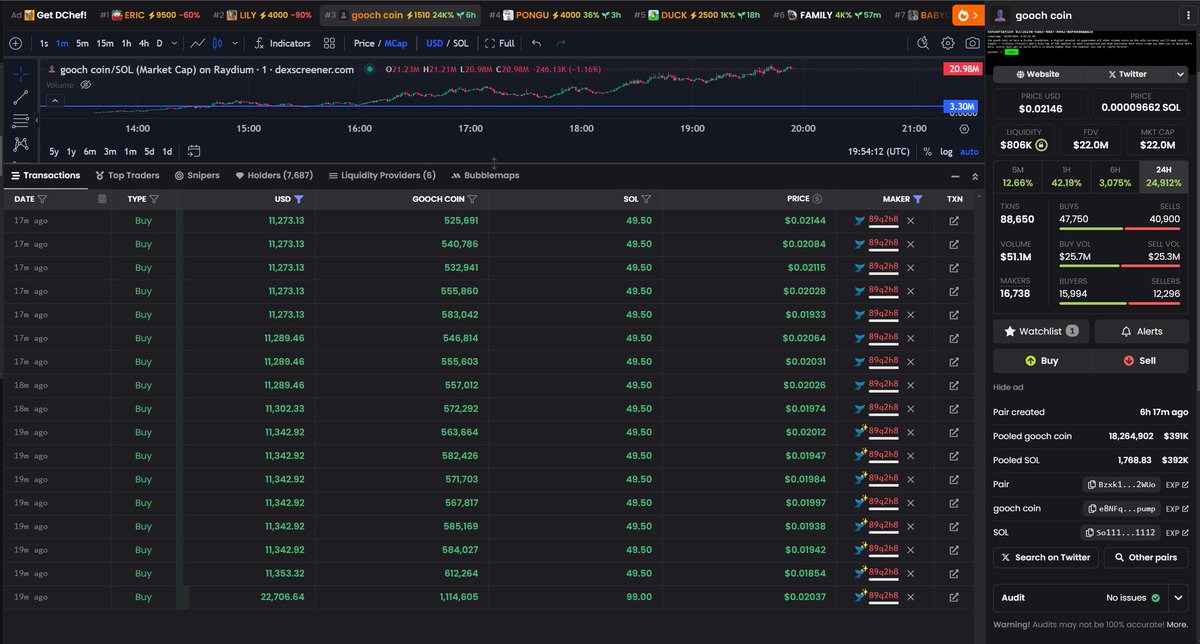Viewport: 1200px width, 644px height.
Task: Switch to Liquidity Providers (6) tab
Action: 382,175
